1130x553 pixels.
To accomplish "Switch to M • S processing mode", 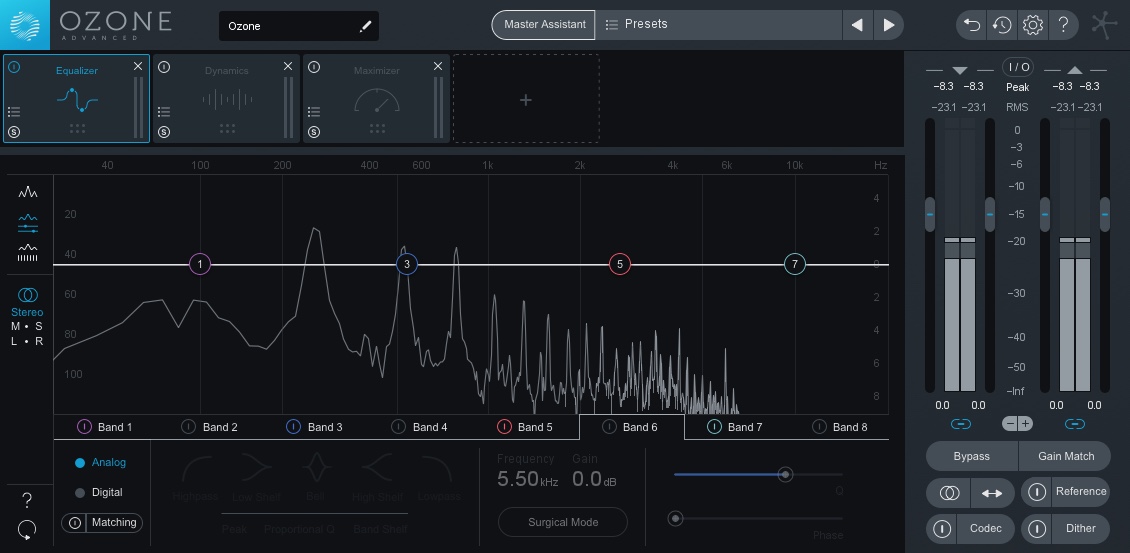I will [x=27, y=327].
